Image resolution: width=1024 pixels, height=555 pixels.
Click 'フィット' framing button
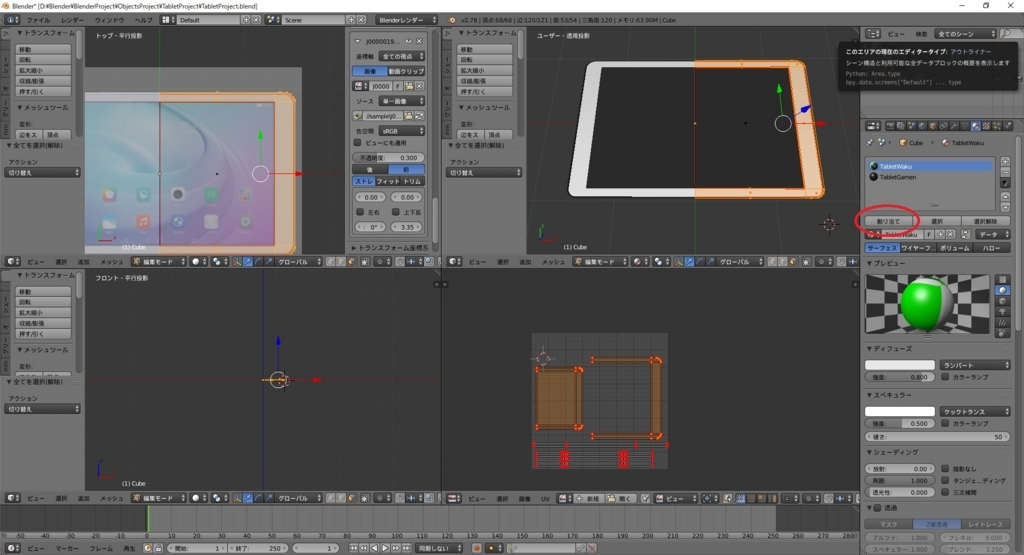click(388, 182)
